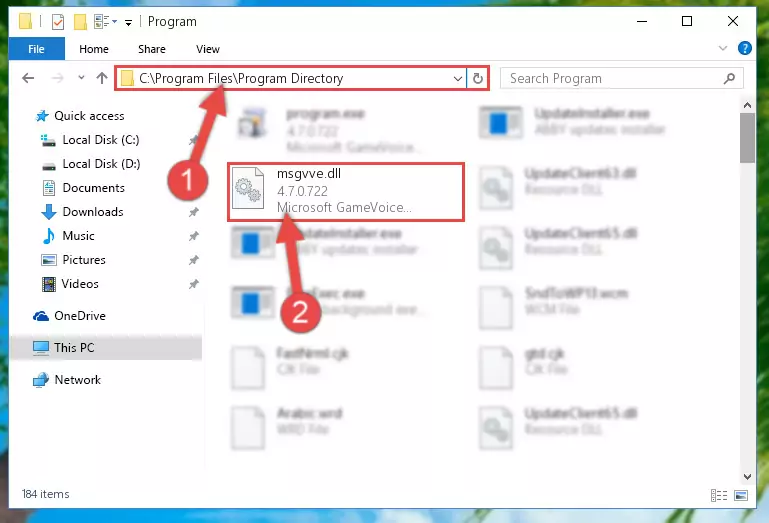769x523 pixels.
Task: Open the Share ribbon tab
Action: pyautogui.click(x=152, y=49)
